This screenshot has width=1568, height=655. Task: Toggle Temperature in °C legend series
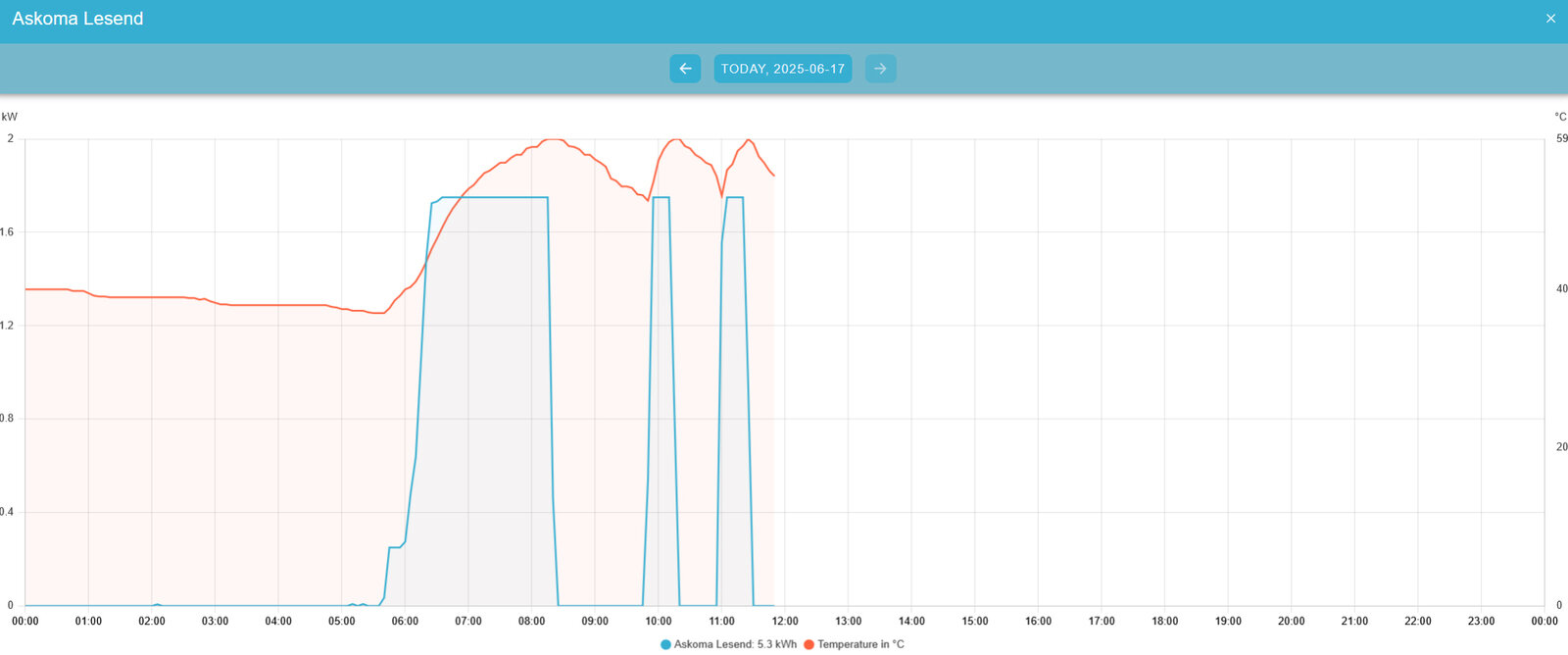pos(854,644)
